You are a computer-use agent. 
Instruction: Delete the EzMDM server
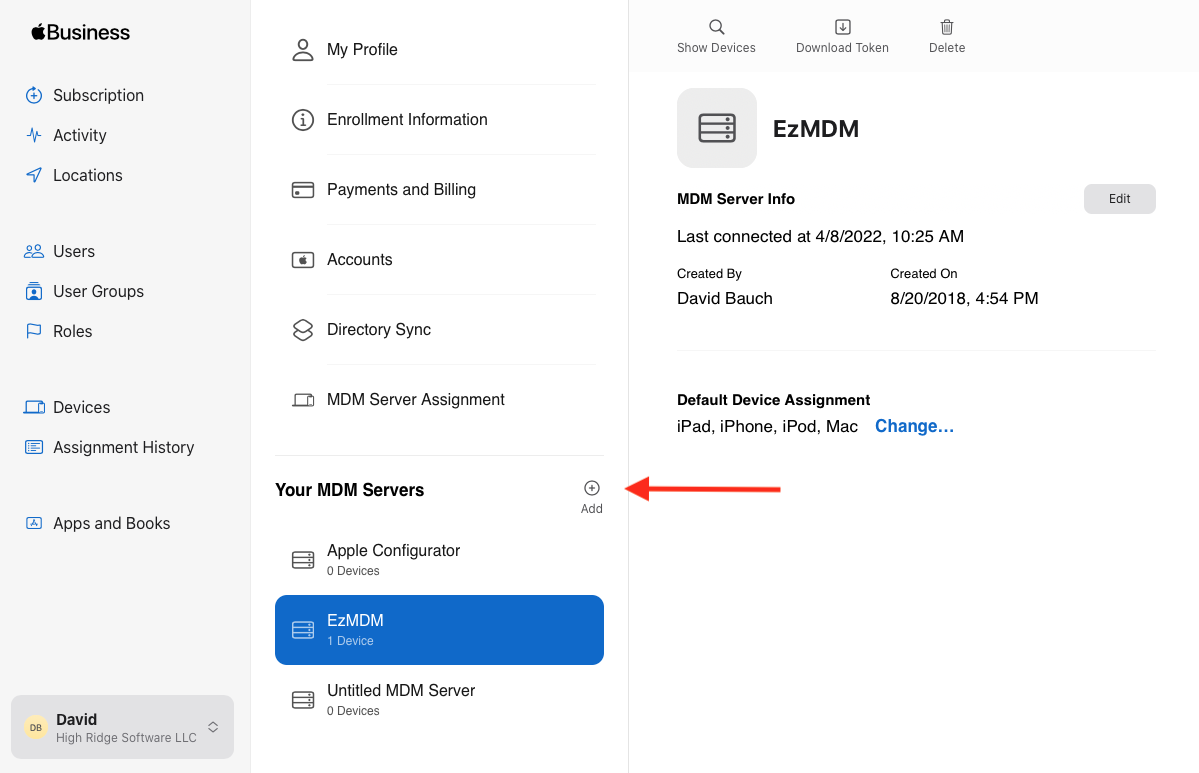pyautogui.click(x=947, y=37)
